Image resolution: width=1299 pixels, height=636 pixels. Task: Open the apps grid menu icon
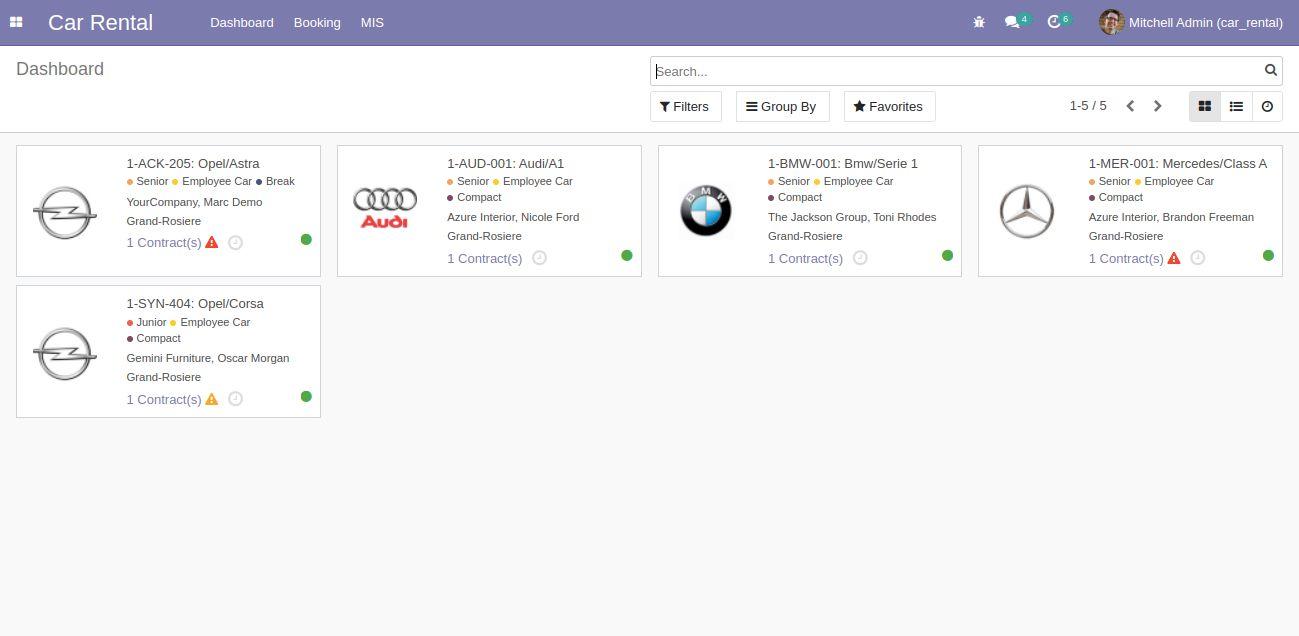(x=16, y=22)
